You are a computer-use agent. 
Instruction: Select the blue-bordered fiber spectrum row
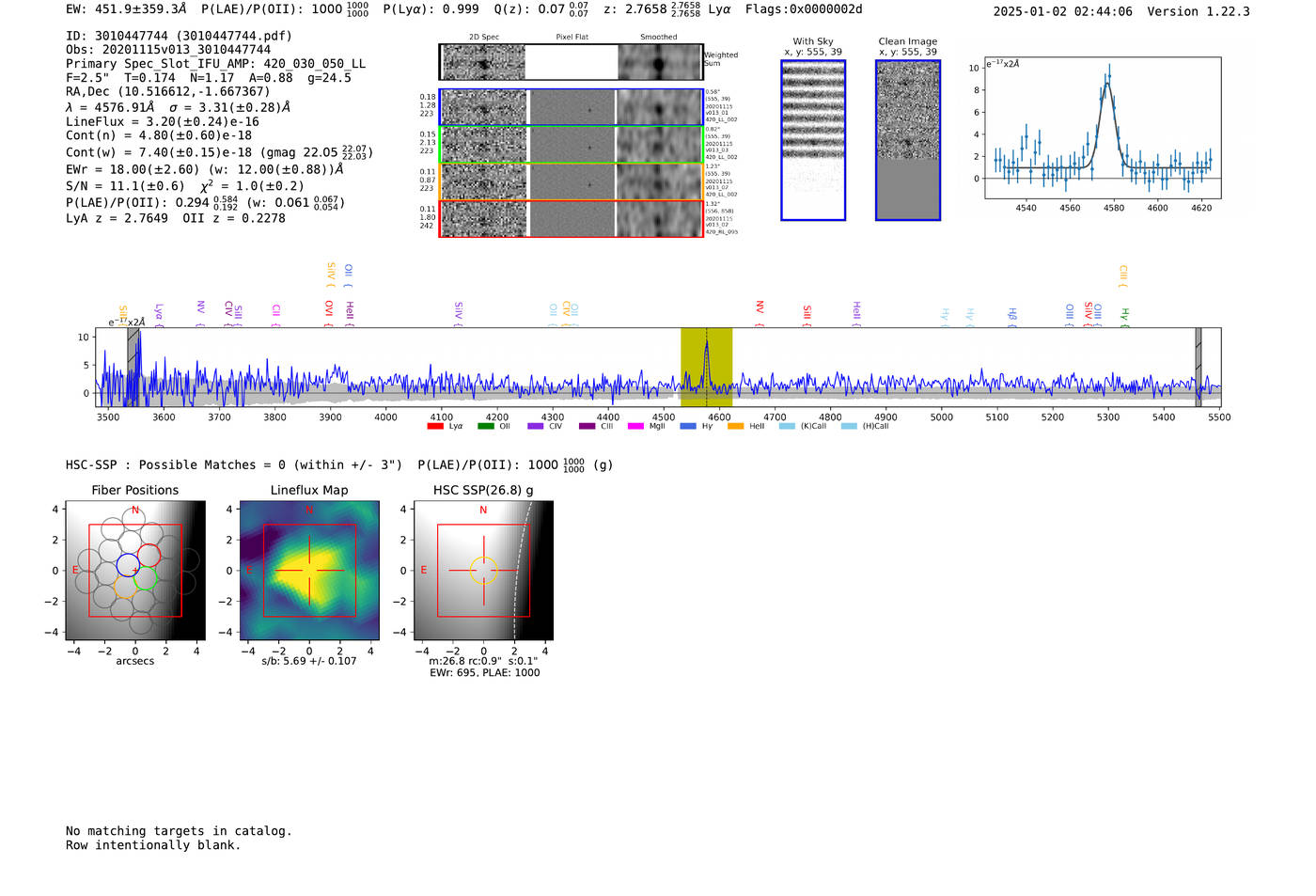click(x=572, y=107)
